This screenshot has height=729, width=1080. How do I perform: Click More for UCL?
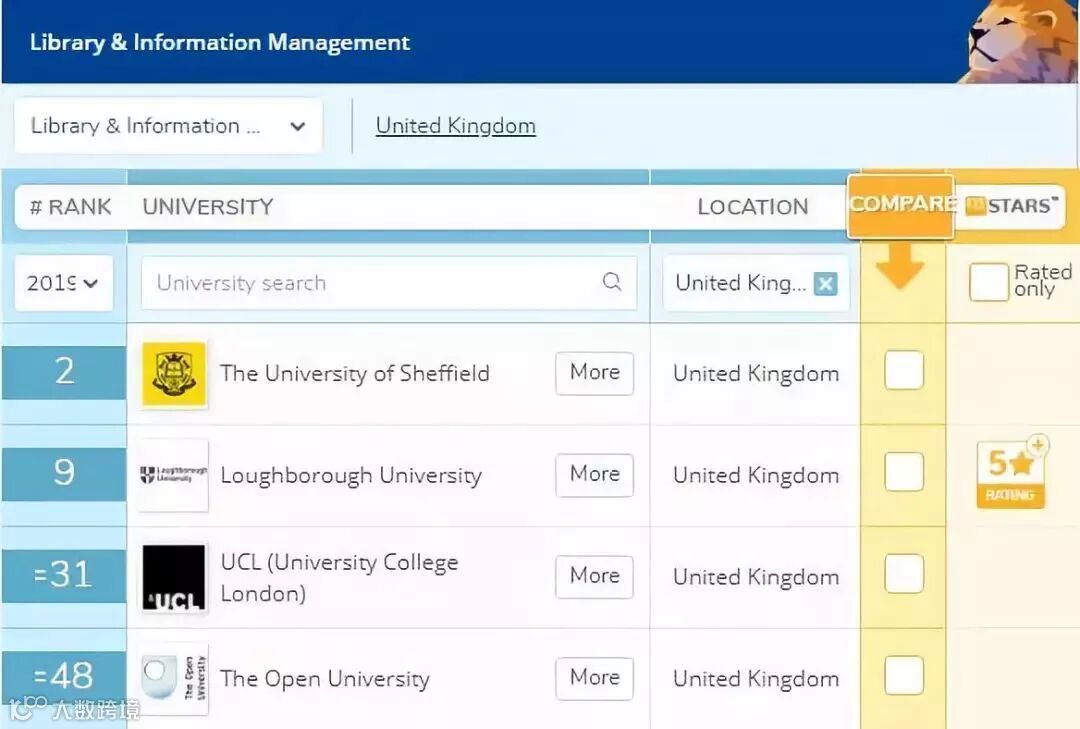[x=594, y=577]
